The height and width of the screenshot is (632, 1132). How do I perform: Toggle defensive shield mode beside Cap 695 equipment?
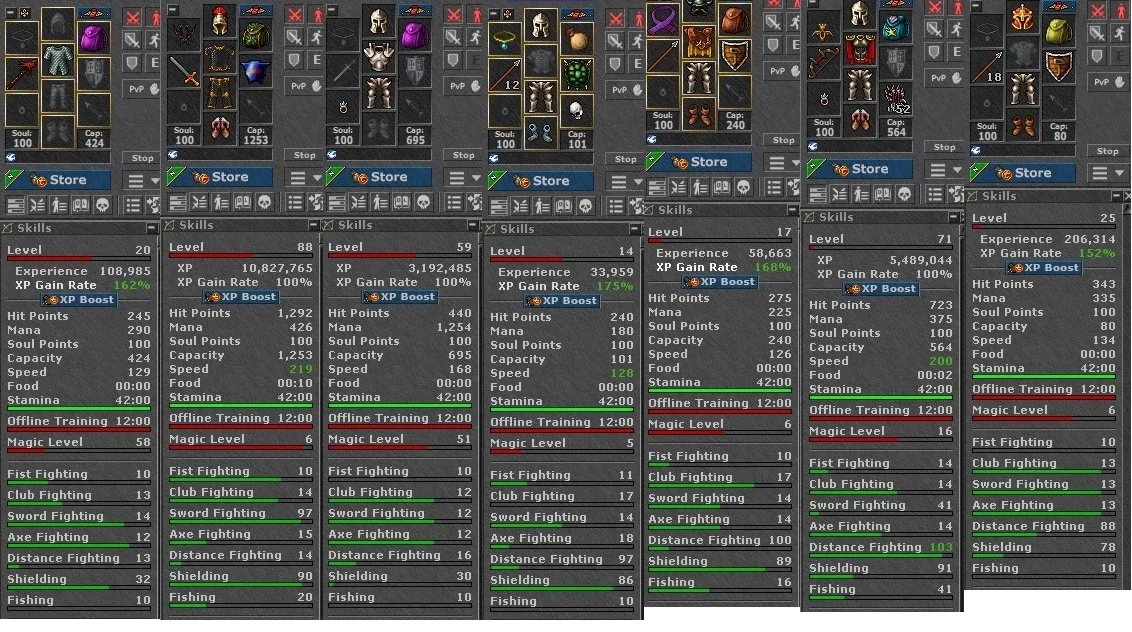pos(453,59)
